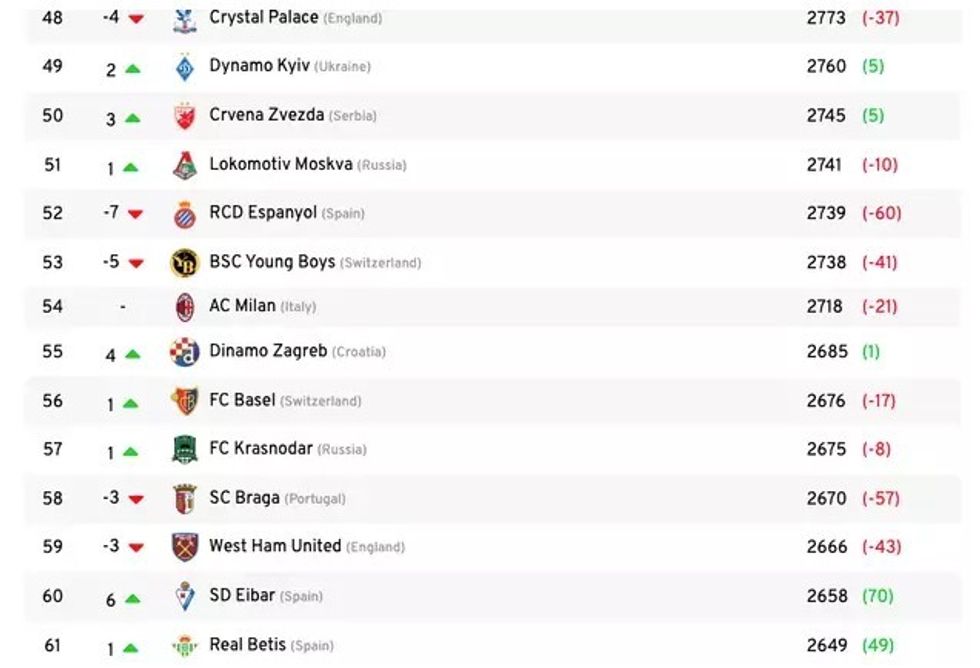
Task: Click the West Ham United crest
Action: pyautogui.click(x=185, y=547)
